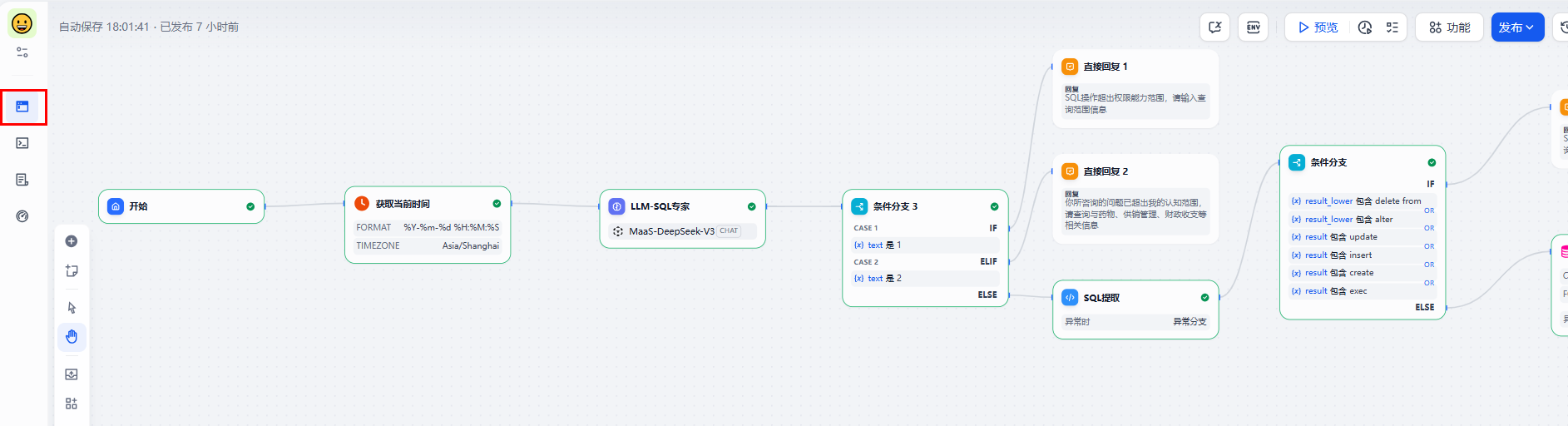Click the green status check on SQL提取 node
This screenshot has width=1568, height=426.
pyautogui.click(x=1204, y=298)
